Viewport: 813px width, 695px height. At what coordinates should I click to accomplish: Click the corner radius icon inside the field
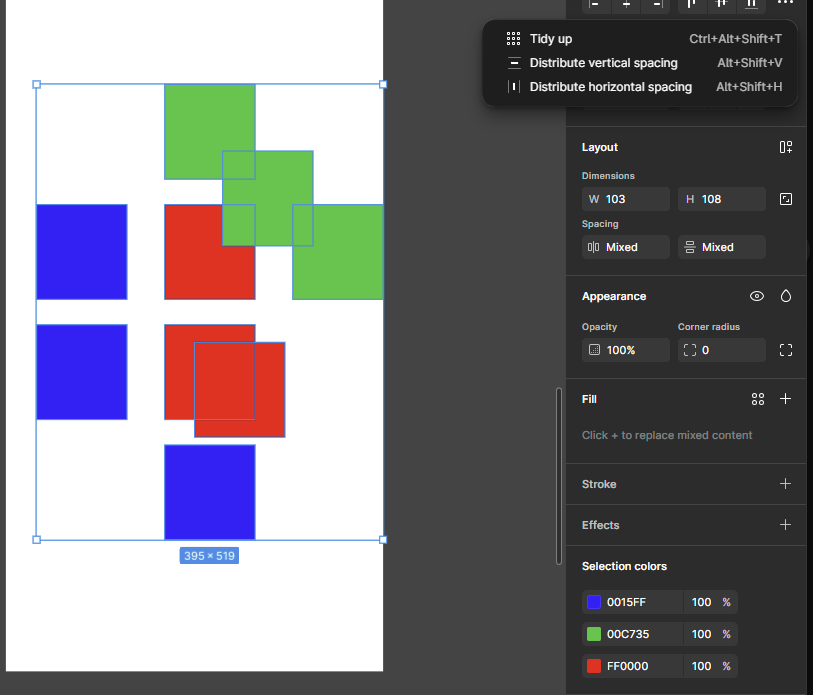coord(690,350)
